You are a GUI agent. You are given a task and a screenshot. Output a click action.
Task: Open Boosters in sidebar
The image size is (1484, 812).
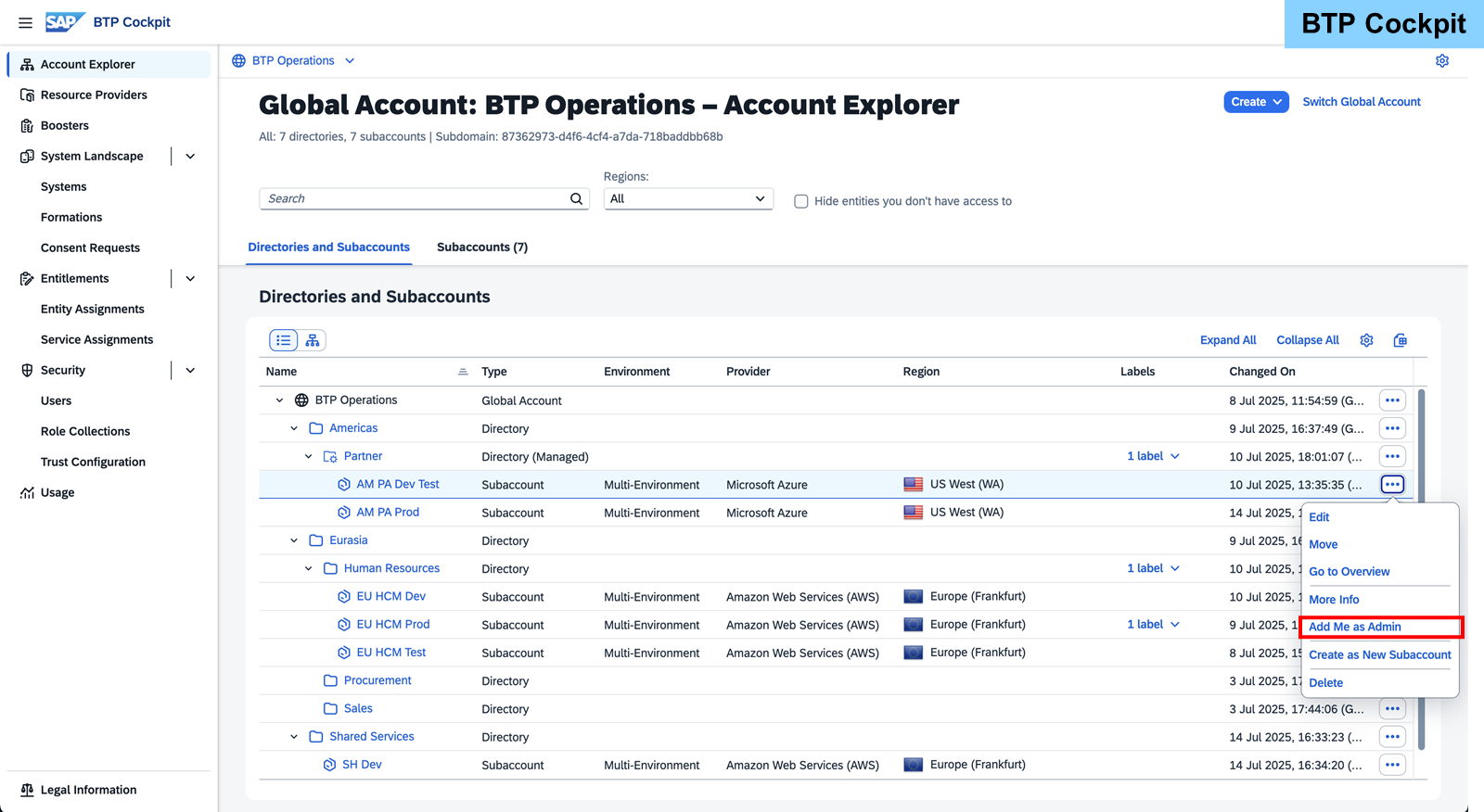click(65, 125)
